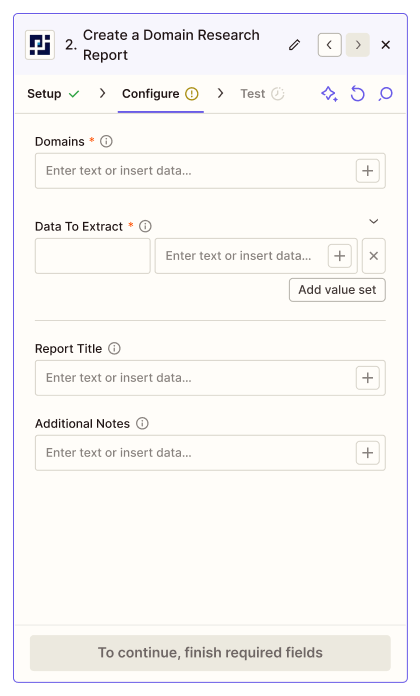Click the app logo icon in header
The width and height of the screenshot is (420, 696).
point(40,45)
